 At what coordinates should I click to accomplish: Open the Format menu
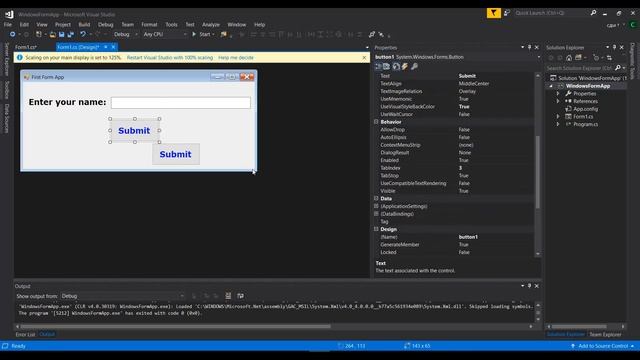pos(149,24)
